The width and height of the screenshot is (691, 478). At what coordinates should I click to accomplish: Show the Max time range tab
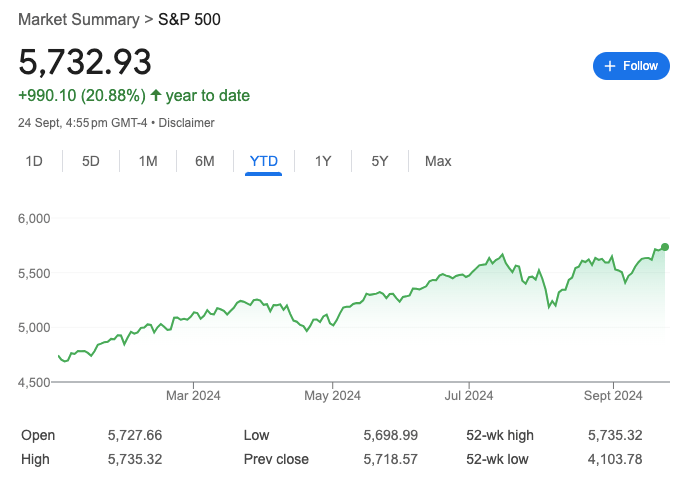pos(438,161)
